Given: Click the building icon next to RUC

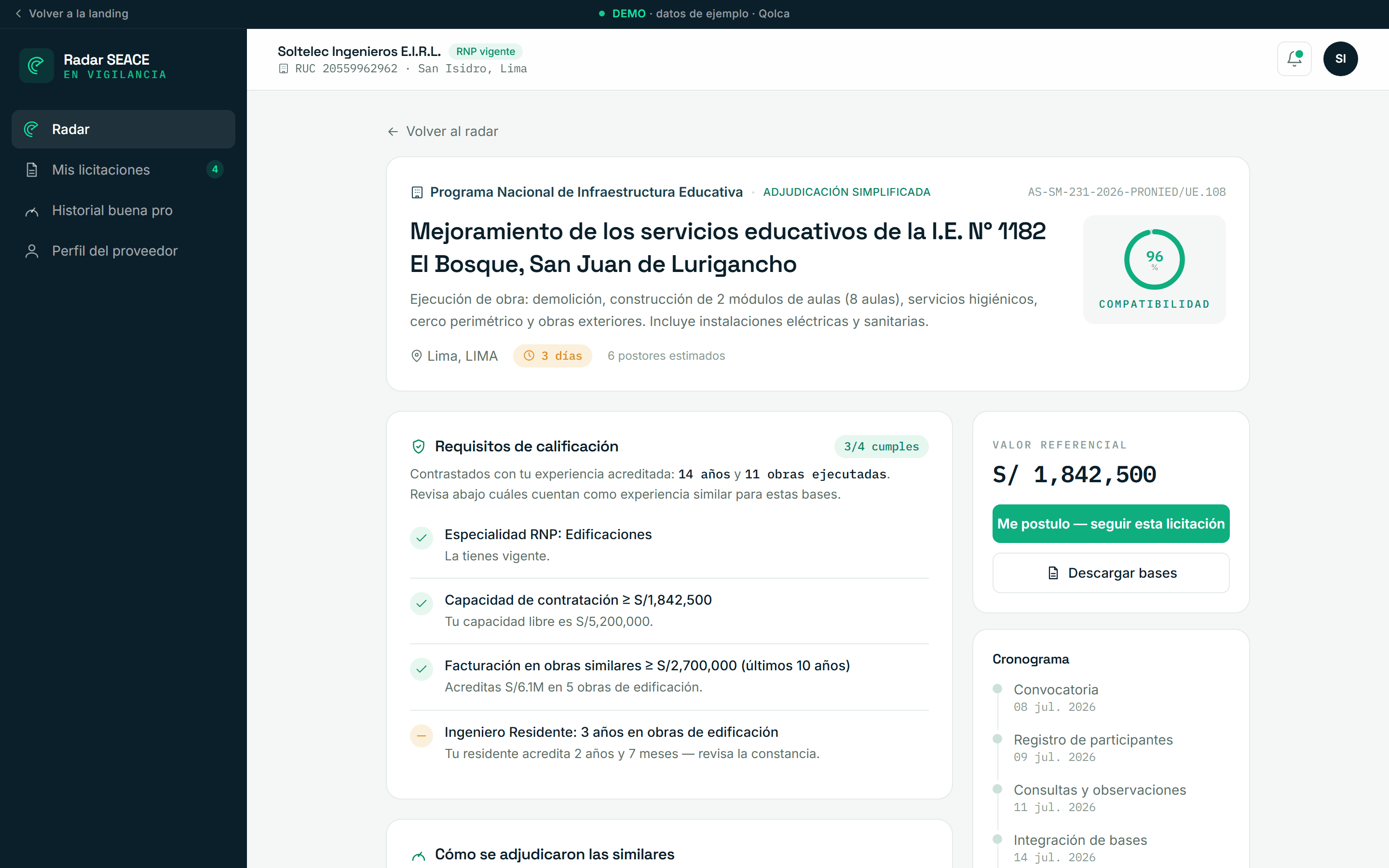Looking at the screenshot, I should pyautogui.click(x=284, y=69).
